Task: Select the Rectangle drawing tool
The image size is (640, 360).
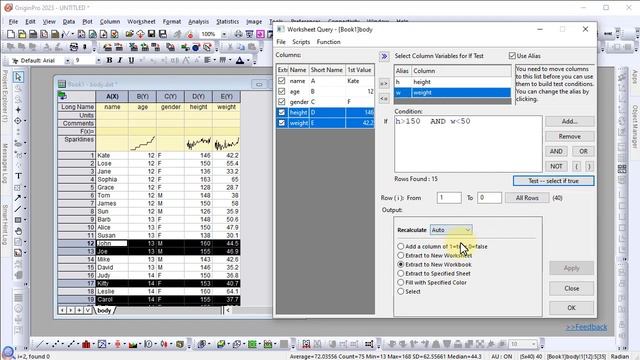Action: pyautogui.click(x=18, y=220)
